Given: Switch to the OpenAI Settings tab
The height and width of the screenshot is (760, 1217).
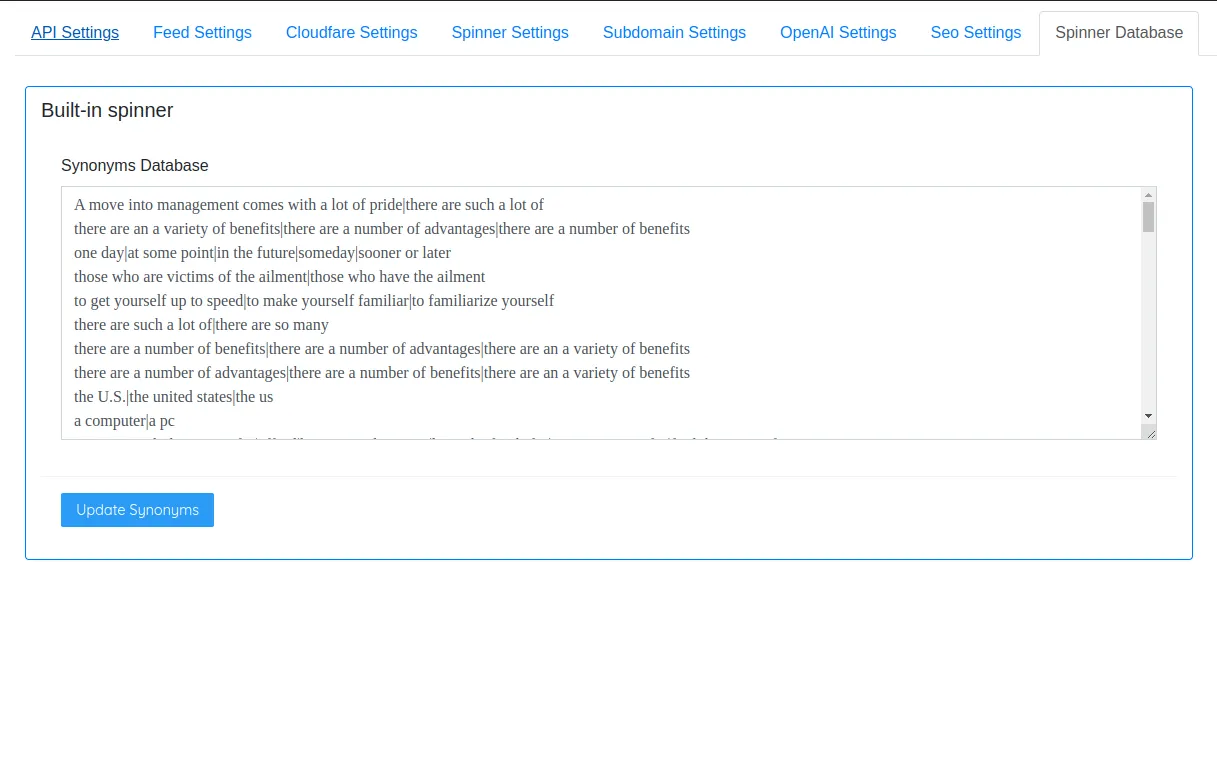Looking at the screenshot, I should (x=838, y=32).
